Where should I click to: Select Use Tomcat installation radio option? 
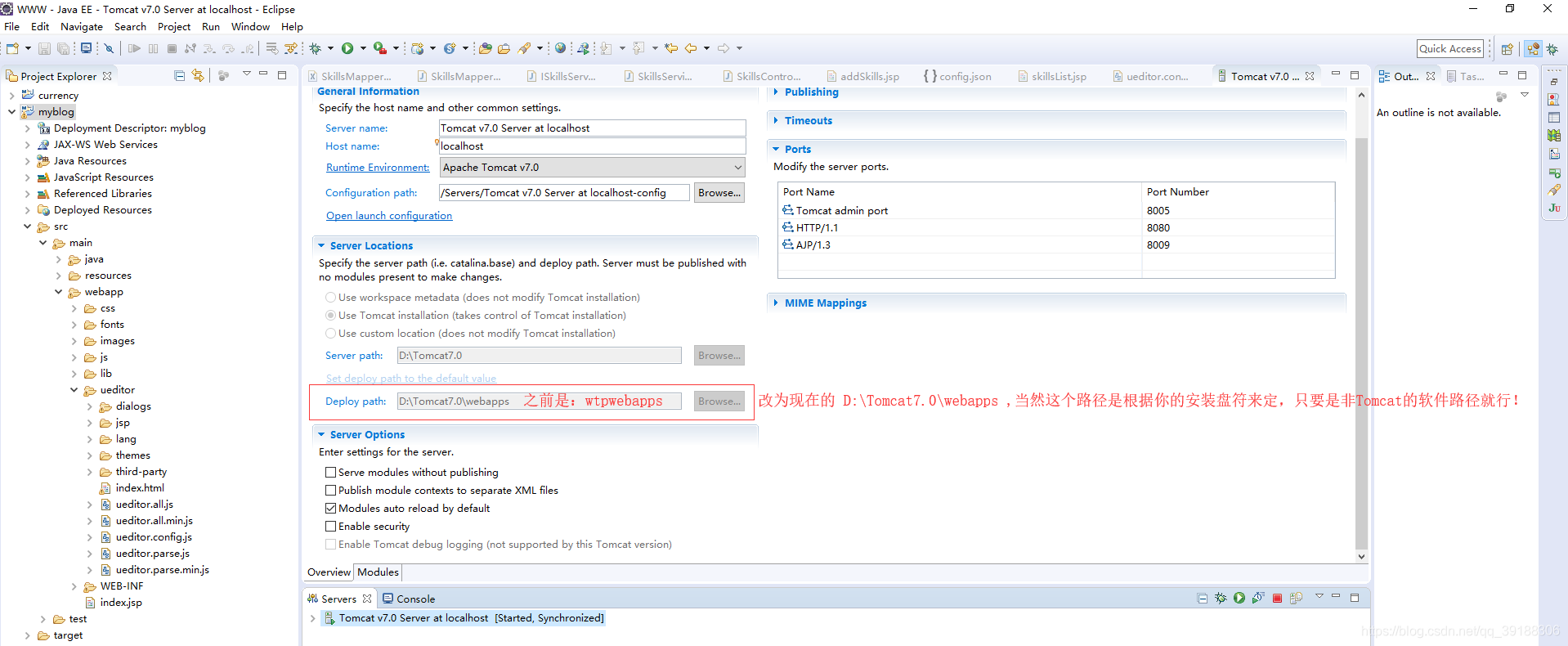pyautogui.click(x=330, y=316)
